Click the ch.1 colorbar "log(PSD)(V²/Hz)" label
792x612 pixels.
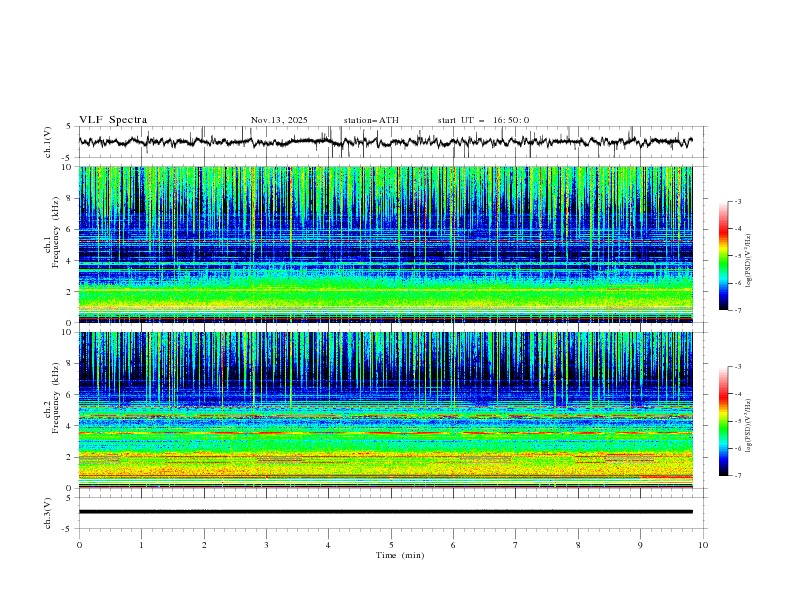tap(749, 261)
